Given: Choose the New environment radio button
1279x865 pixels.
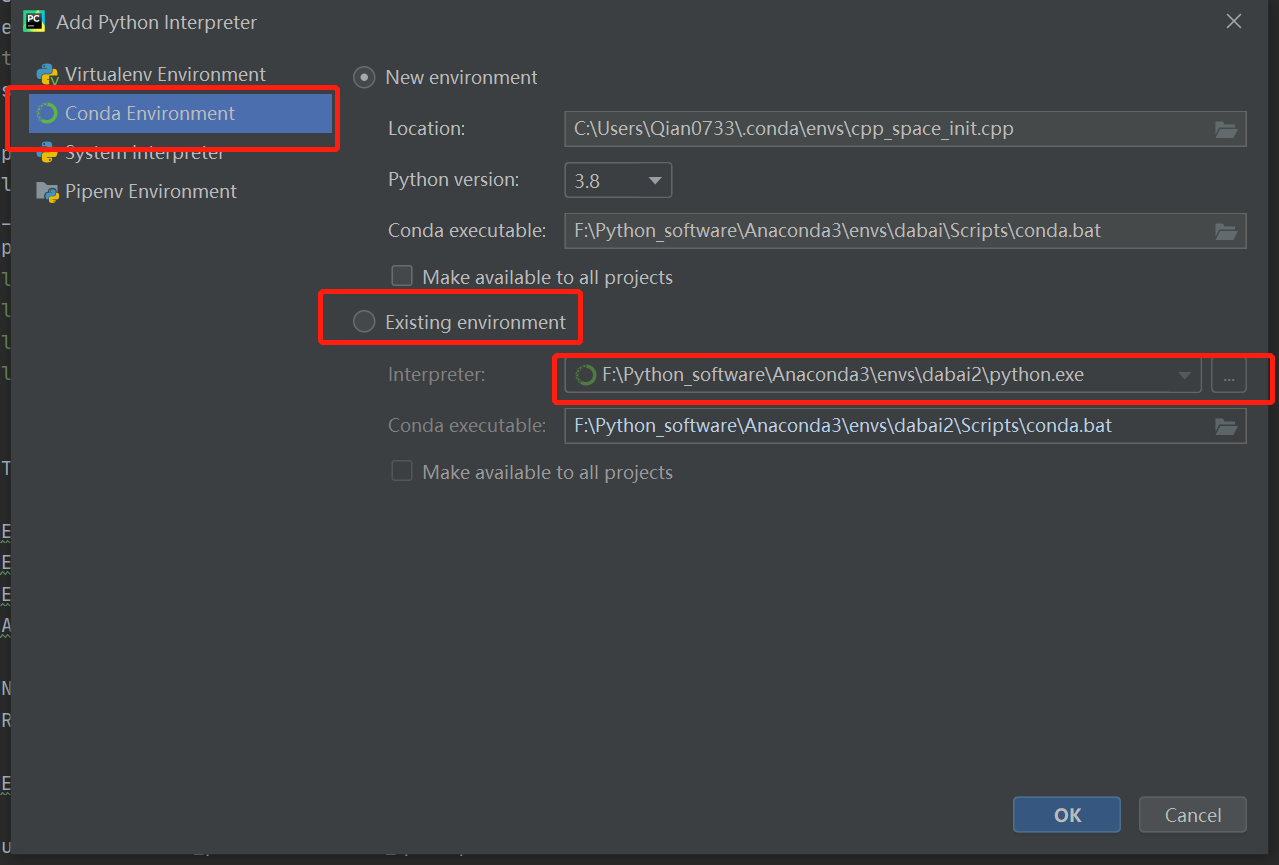Looking at the screenshot, I should [365, 77].
